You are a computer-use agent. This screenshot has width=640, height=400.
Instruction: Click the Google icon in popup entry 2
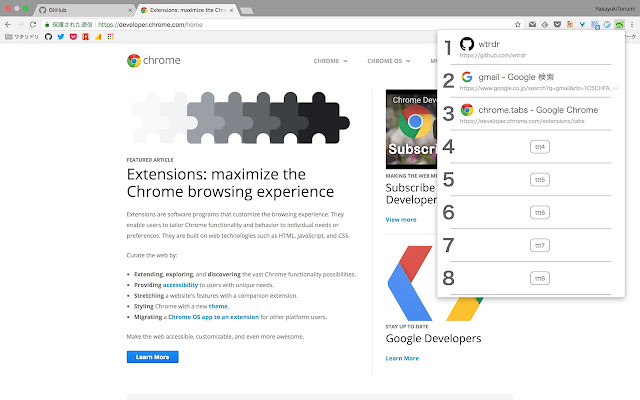(467, 77)
